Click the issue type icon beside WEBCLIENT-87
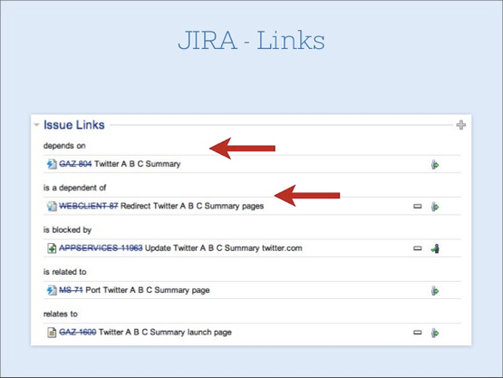Image resolution: width=503 pixels, height=378 pixels. pyautogui.click(x=51, y=206)
